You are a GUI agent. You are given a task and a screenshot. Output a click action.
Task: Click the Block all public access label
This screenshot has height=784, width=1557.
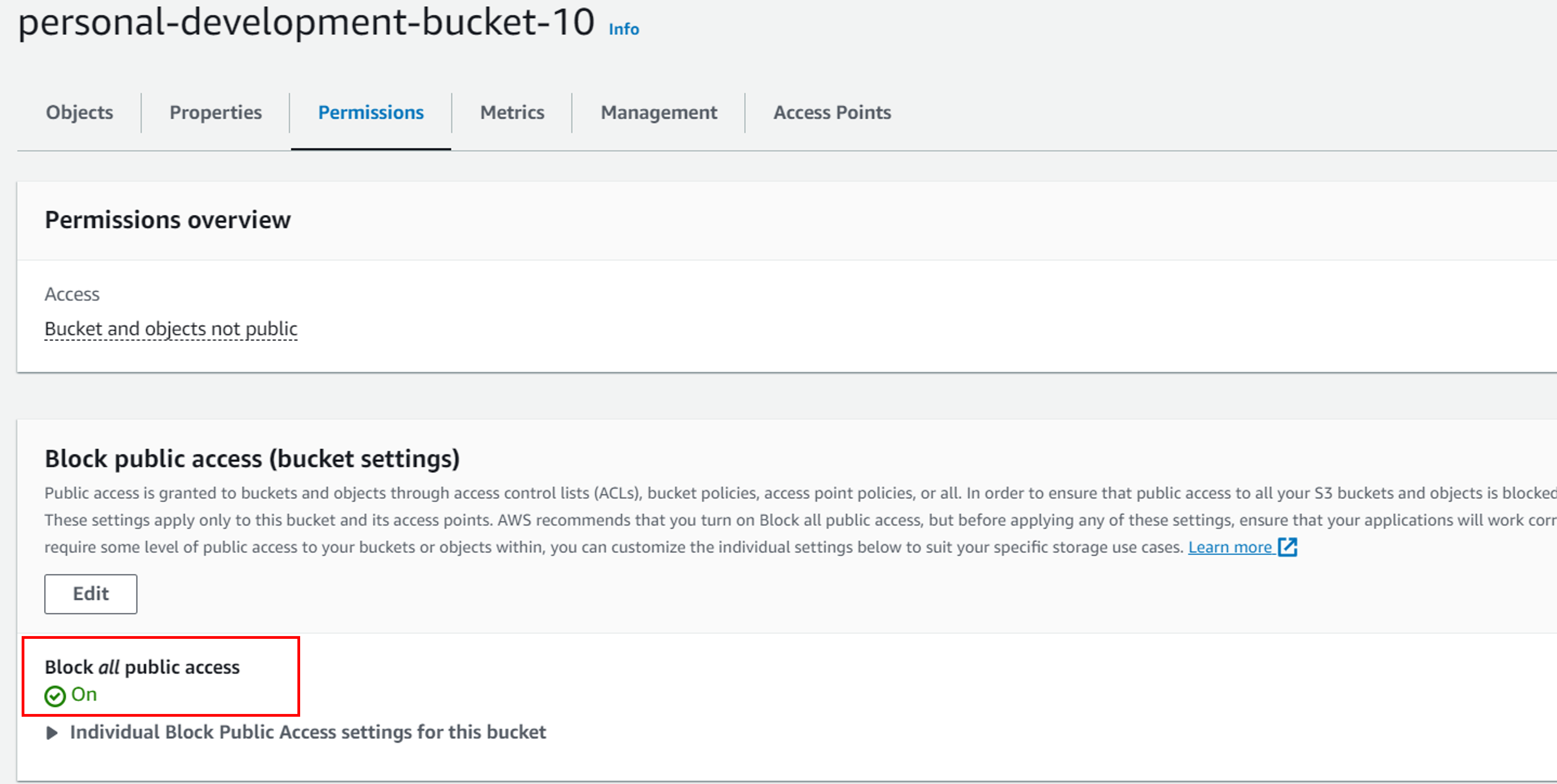142,667
